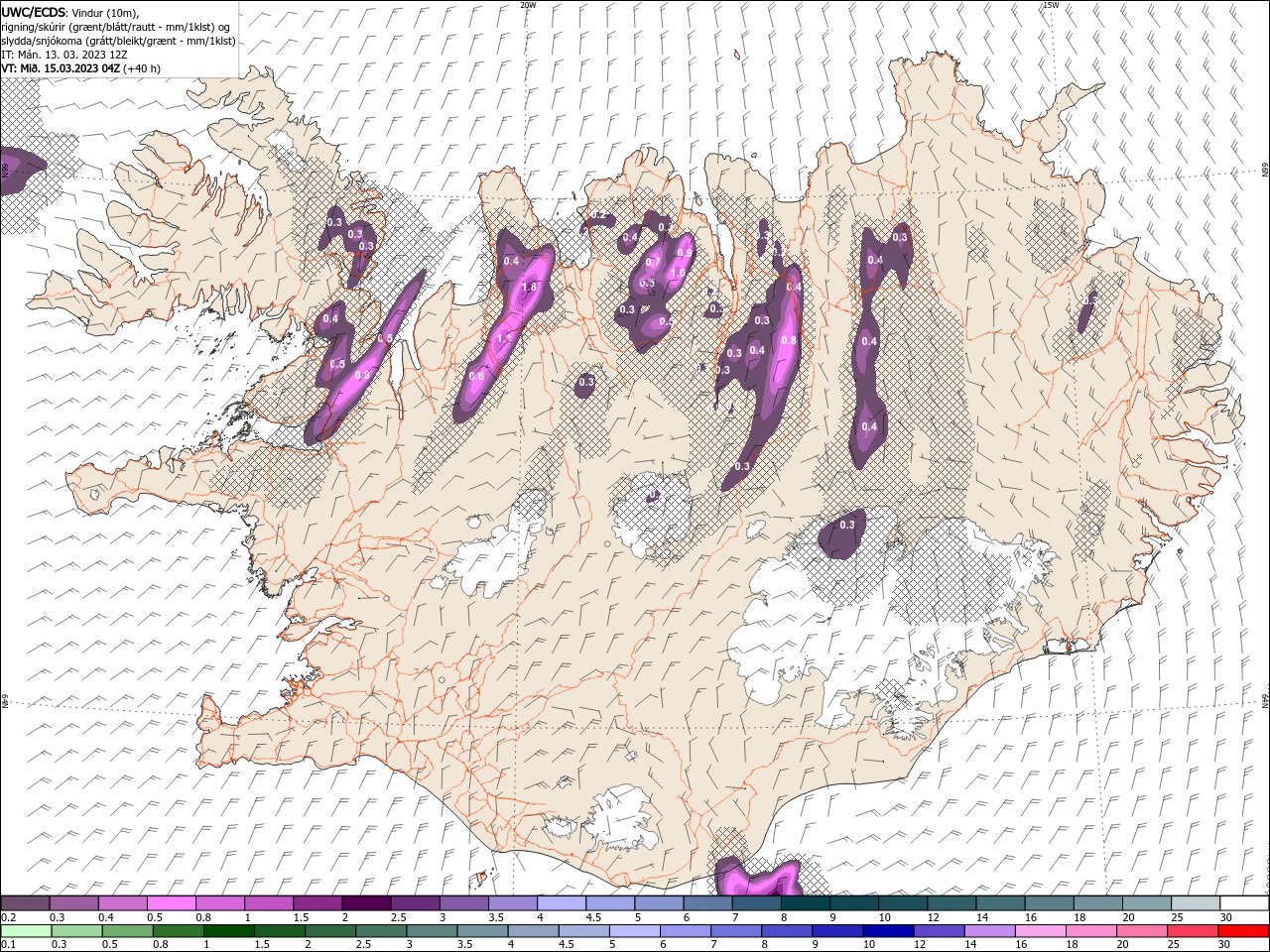
Task: Click the '0.9' precipitation value on the map
Action: pos(685,253)
